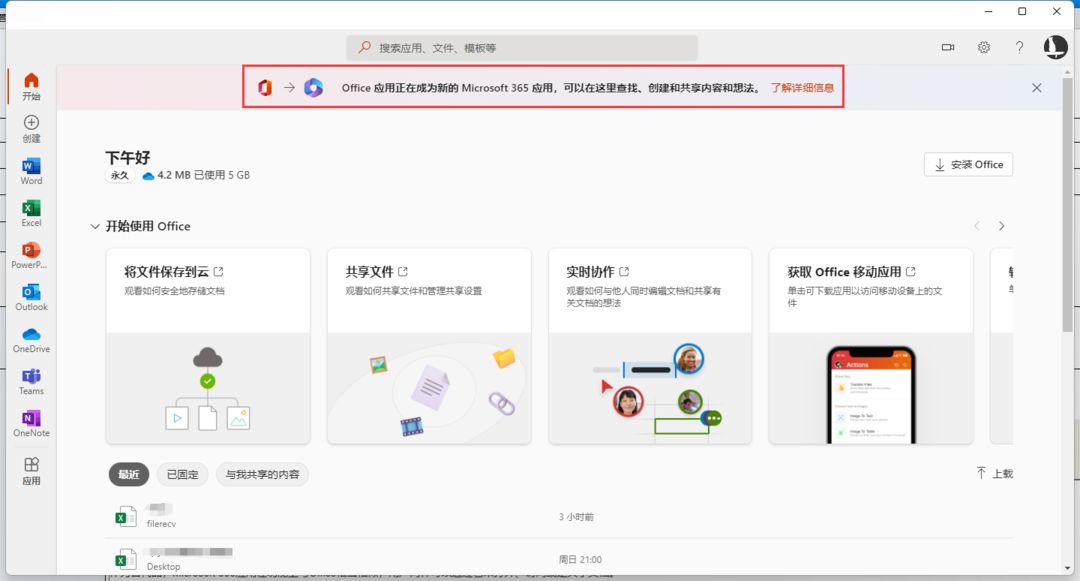
Task: Open external link icon beside 实时协作
Action: pos(624,271)
